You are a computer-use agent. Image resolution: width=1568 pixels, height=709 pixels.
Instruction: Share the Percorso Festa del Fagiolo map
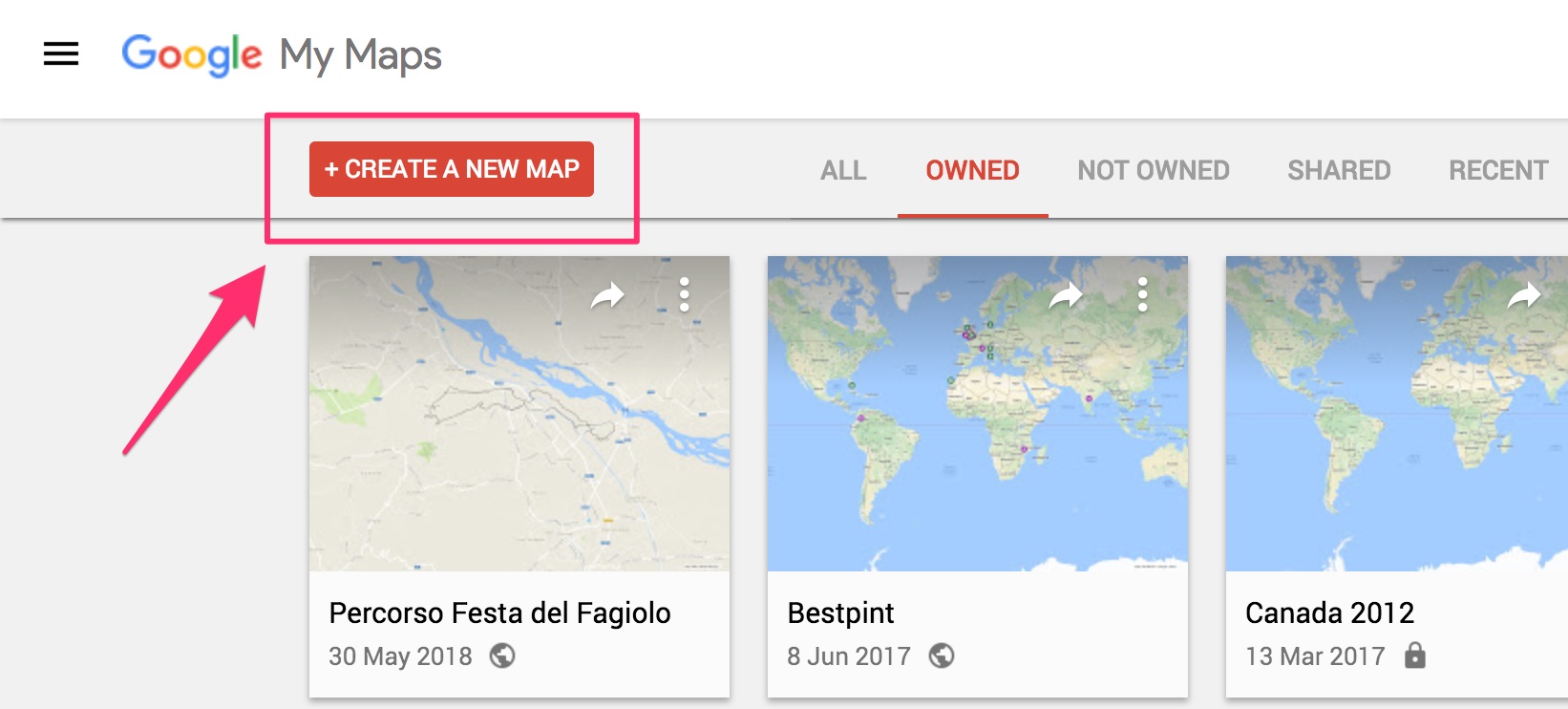click(x=607, y=296)
